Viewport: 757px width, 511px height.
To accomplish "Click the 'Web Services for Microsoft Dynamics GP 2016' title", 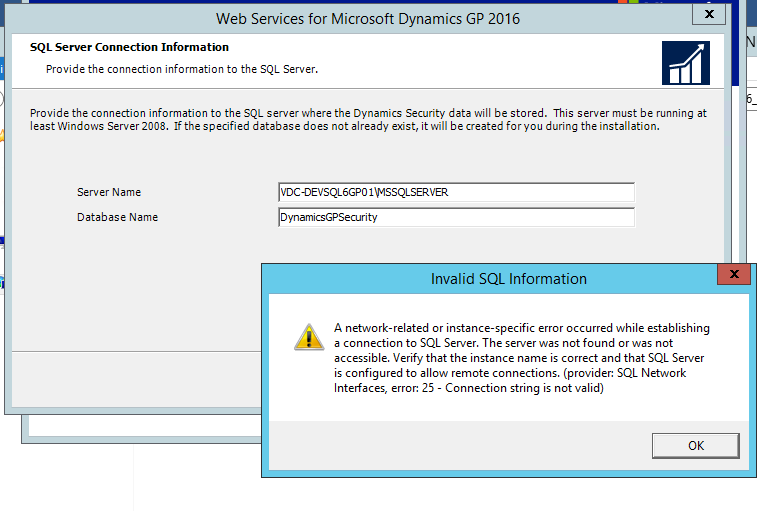I will [368, 18].
